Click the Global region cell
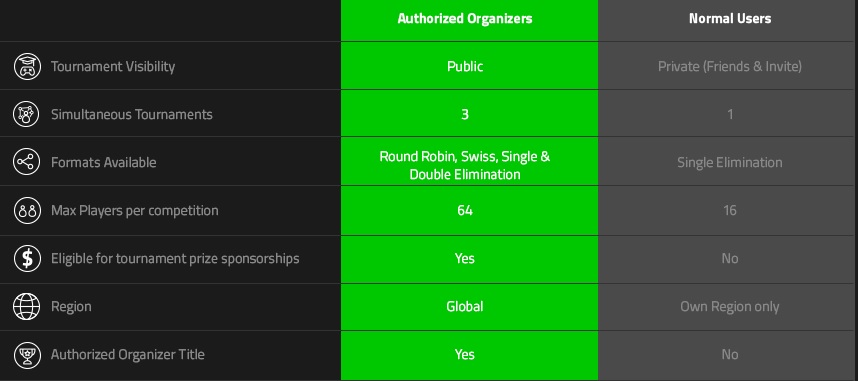 click(x=465, y=307)
